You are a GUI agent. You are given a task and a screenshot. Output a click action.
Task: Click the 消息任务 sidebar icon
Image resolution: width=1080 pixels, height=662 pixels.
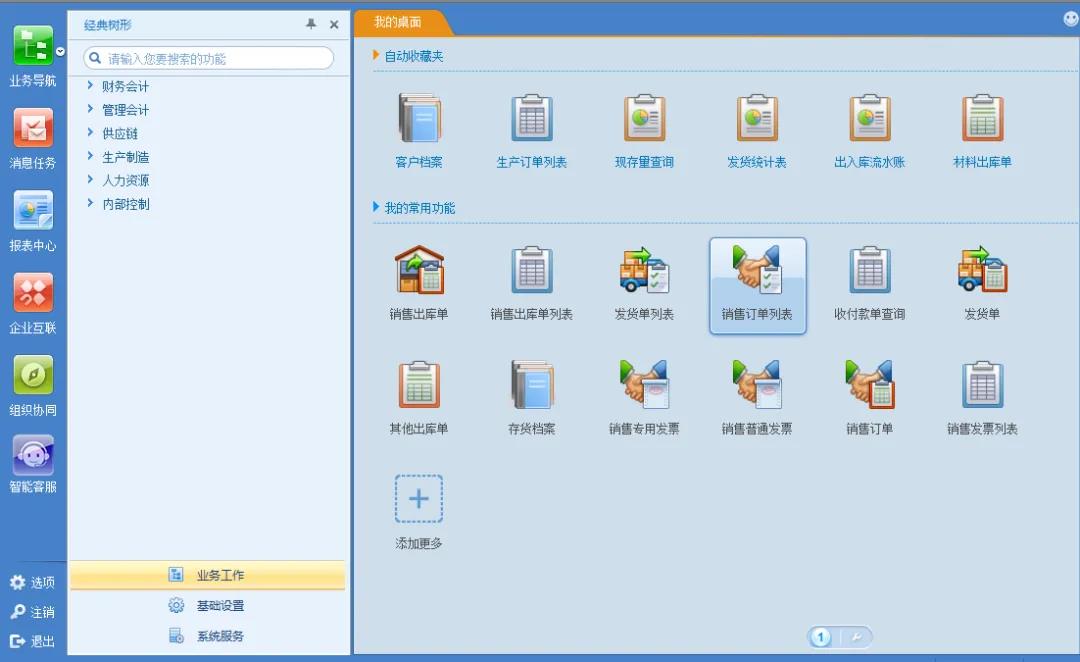pyautogui.click(x=33, y=128)
